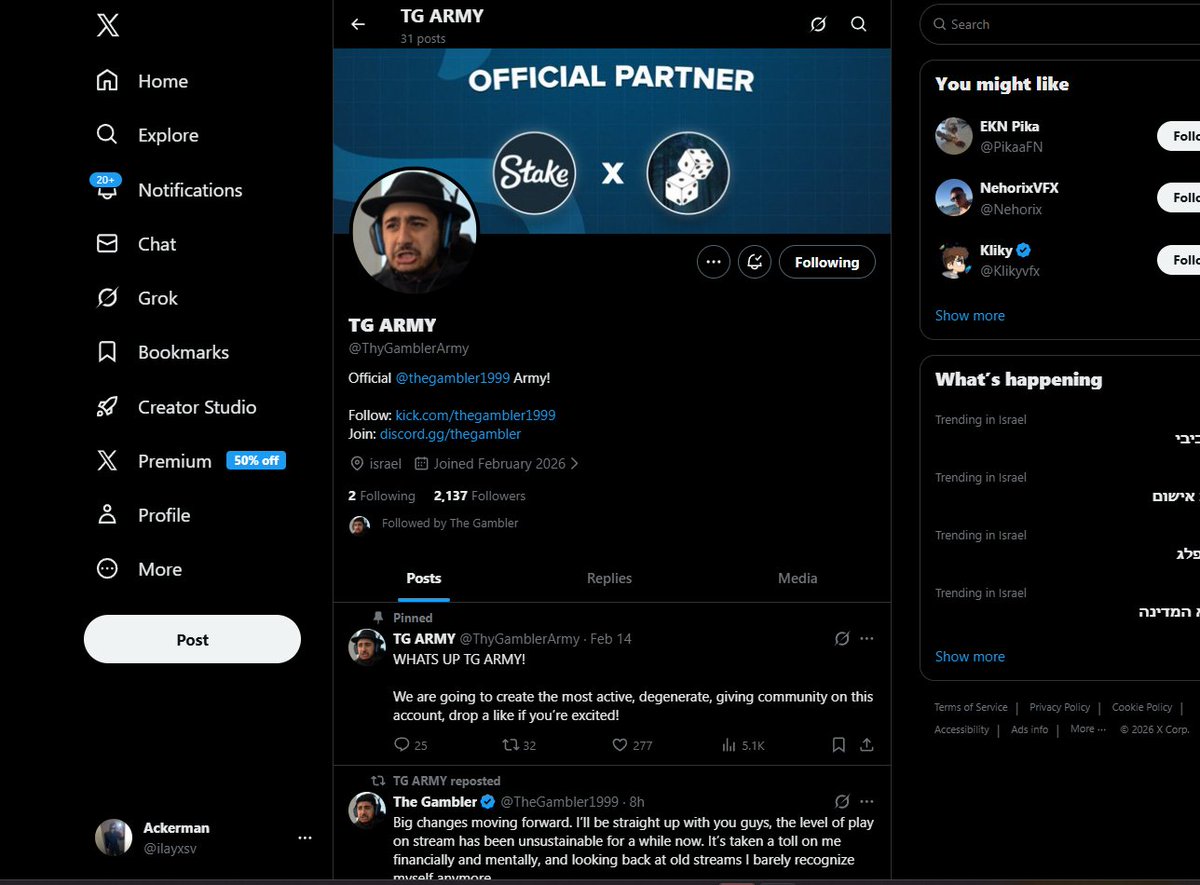Search this profile's posts
This screenshot has height=885, width=1200.
pyautogui.click(x=858, y=24)
